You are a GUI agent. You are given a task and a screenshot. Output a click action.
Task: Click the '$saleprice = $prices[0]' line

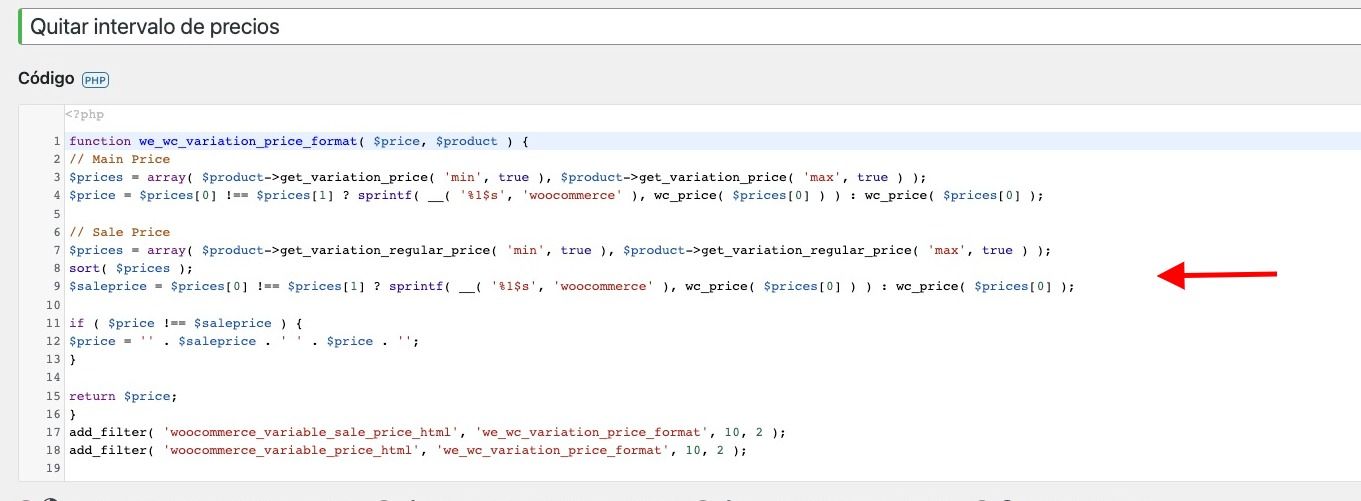pos(572,286)
